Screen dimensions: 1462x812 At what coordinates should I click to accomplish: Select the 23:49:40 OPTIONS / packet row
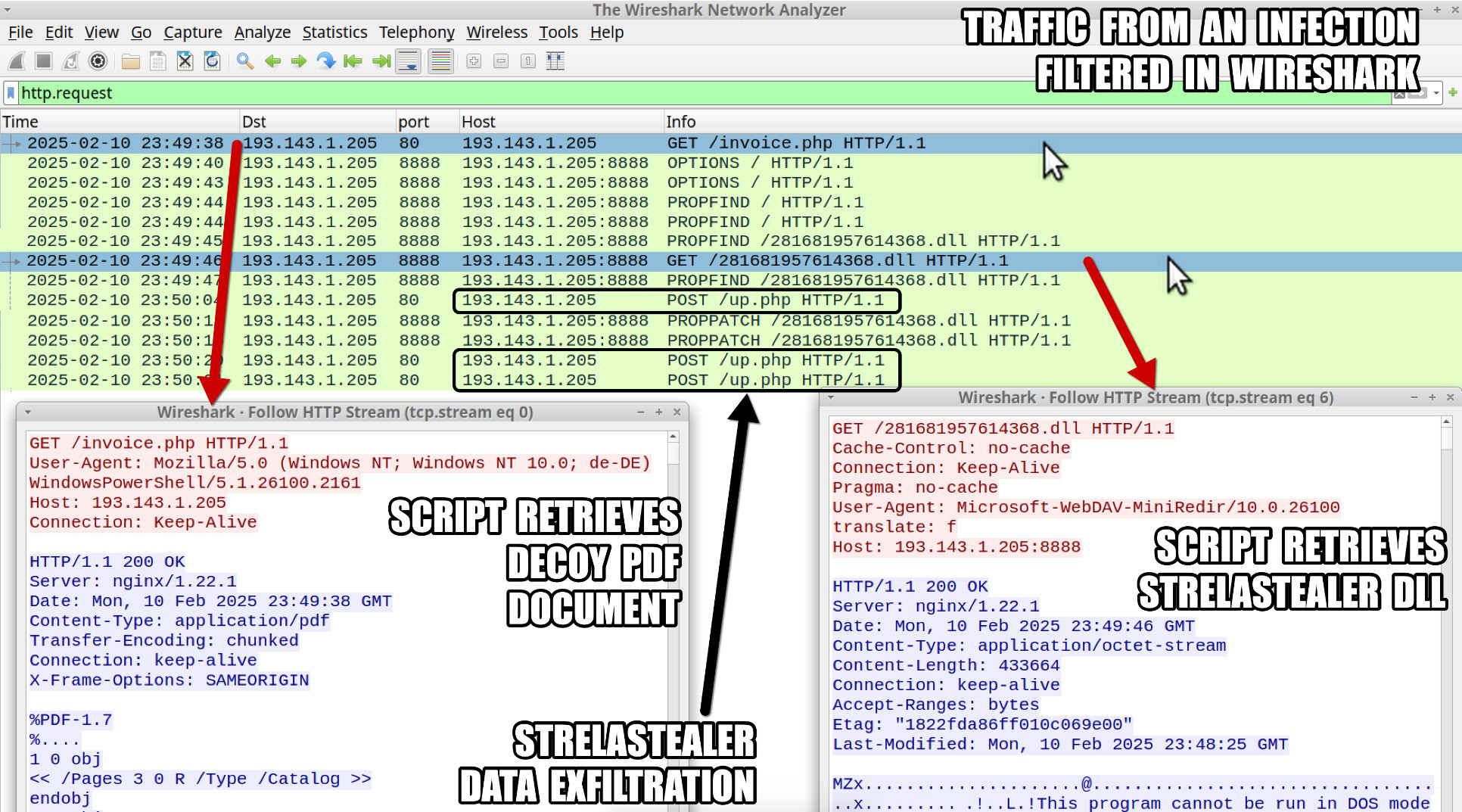click(731, 163)
